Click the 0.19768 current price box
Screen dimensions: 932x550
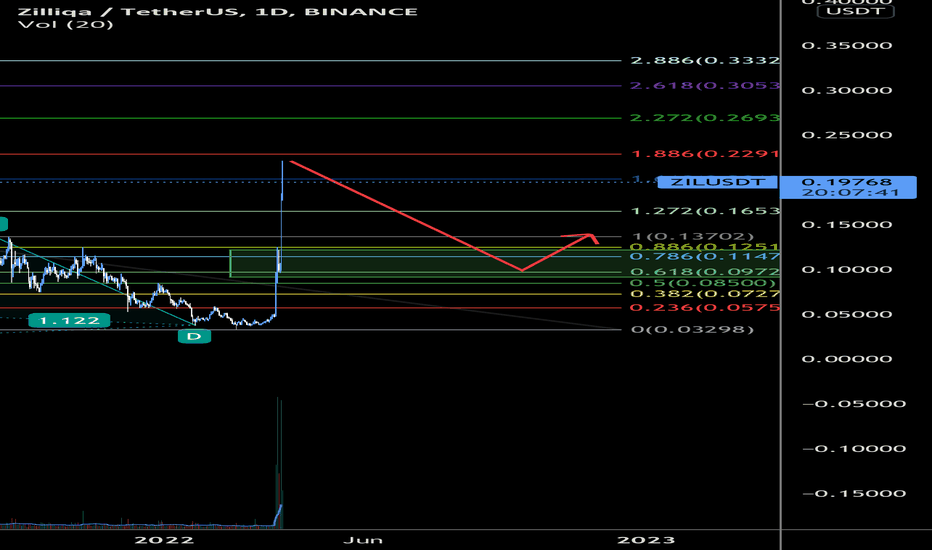coord(848,187)
